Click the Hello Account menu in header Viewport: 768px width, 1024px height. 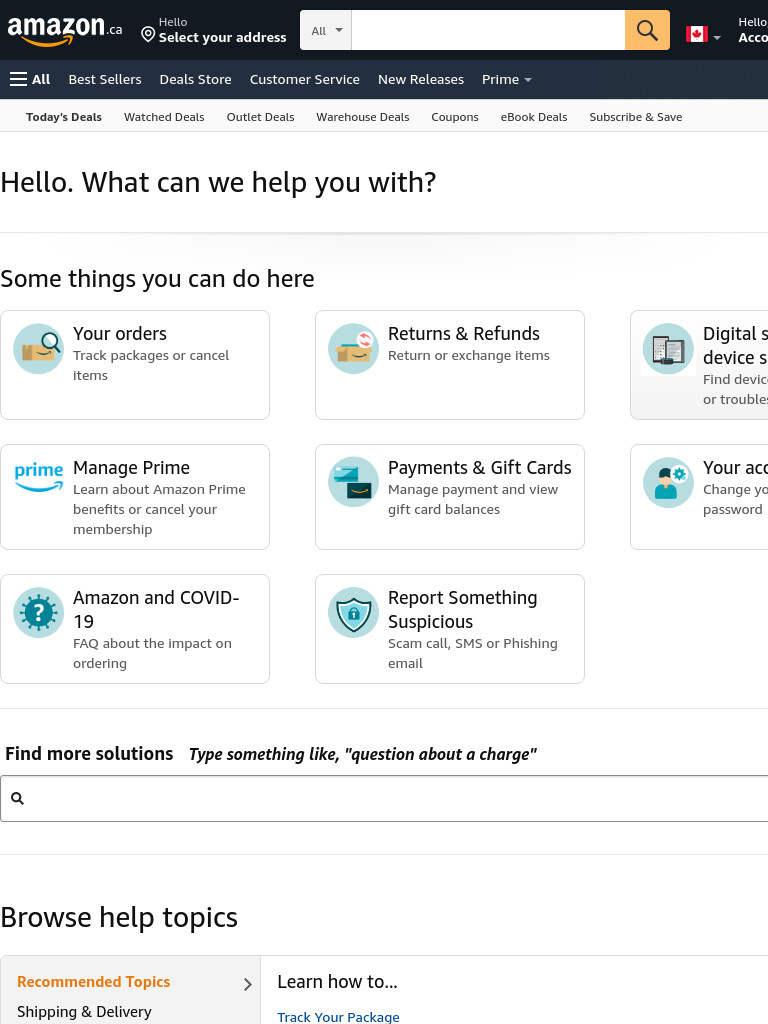tap(753, 30)
